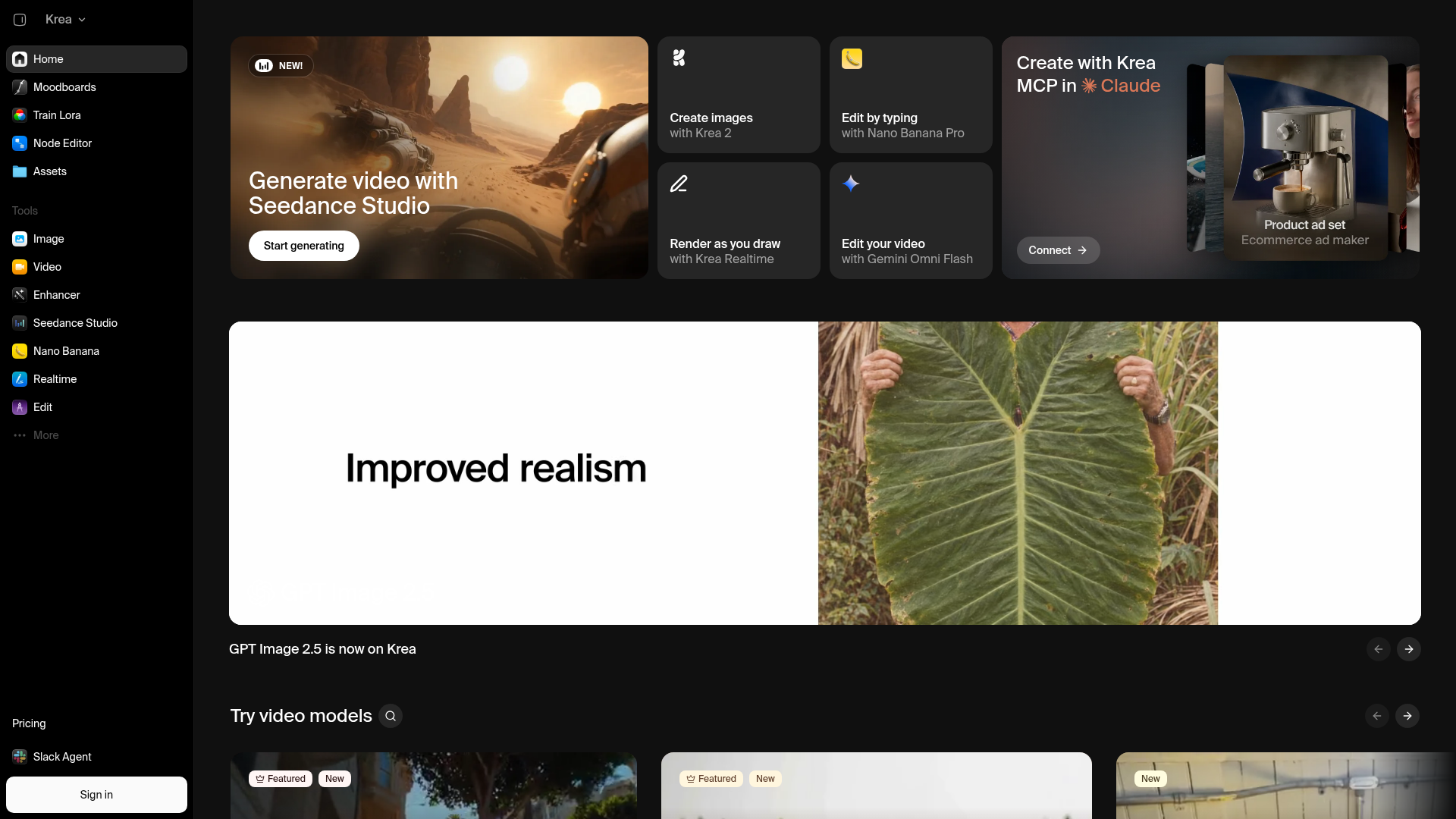Click the Krea logo icon on Create images

click(x=679, y=58)
